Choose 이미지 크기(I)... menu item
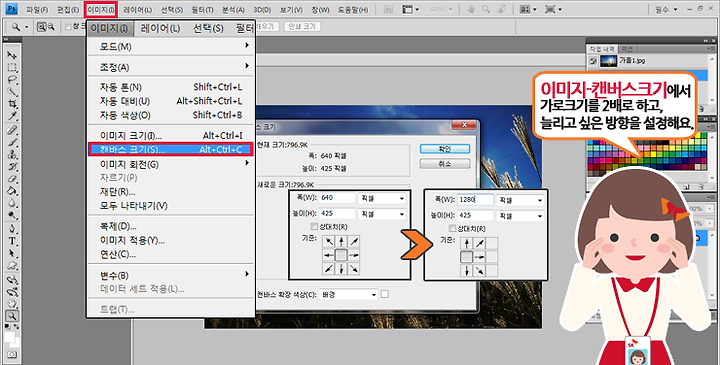Screen dimensions: 720x365 [x=170, y=135]
